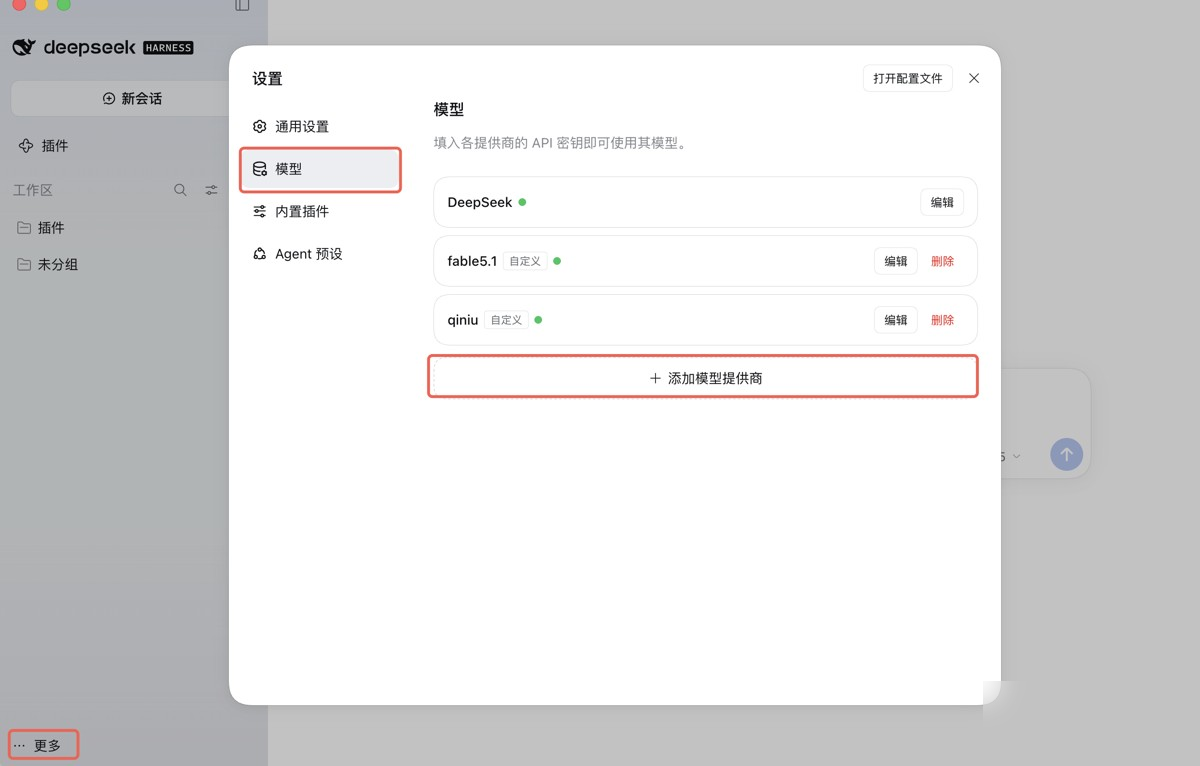Delete the qiniu provider
This screenshot has height=766, width=1200.
click(x=942, y=320)
